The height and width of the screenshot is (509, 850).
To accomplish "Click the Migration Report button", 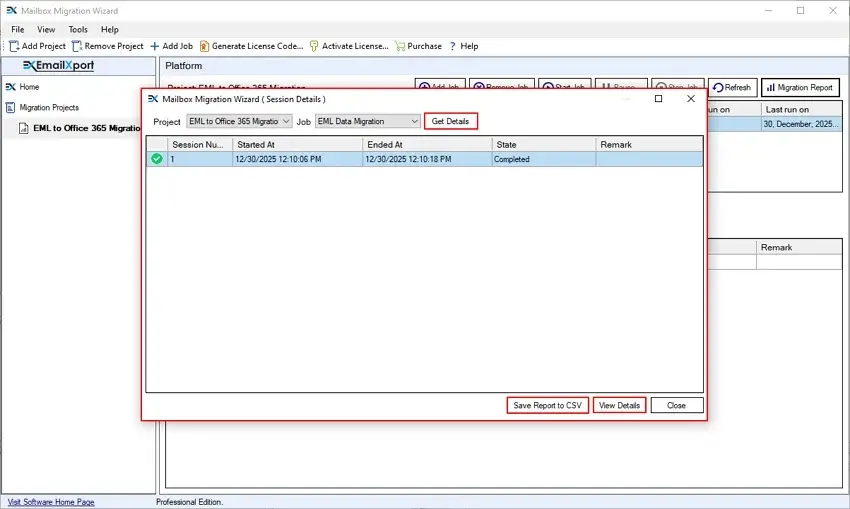I will coord(800,87).
